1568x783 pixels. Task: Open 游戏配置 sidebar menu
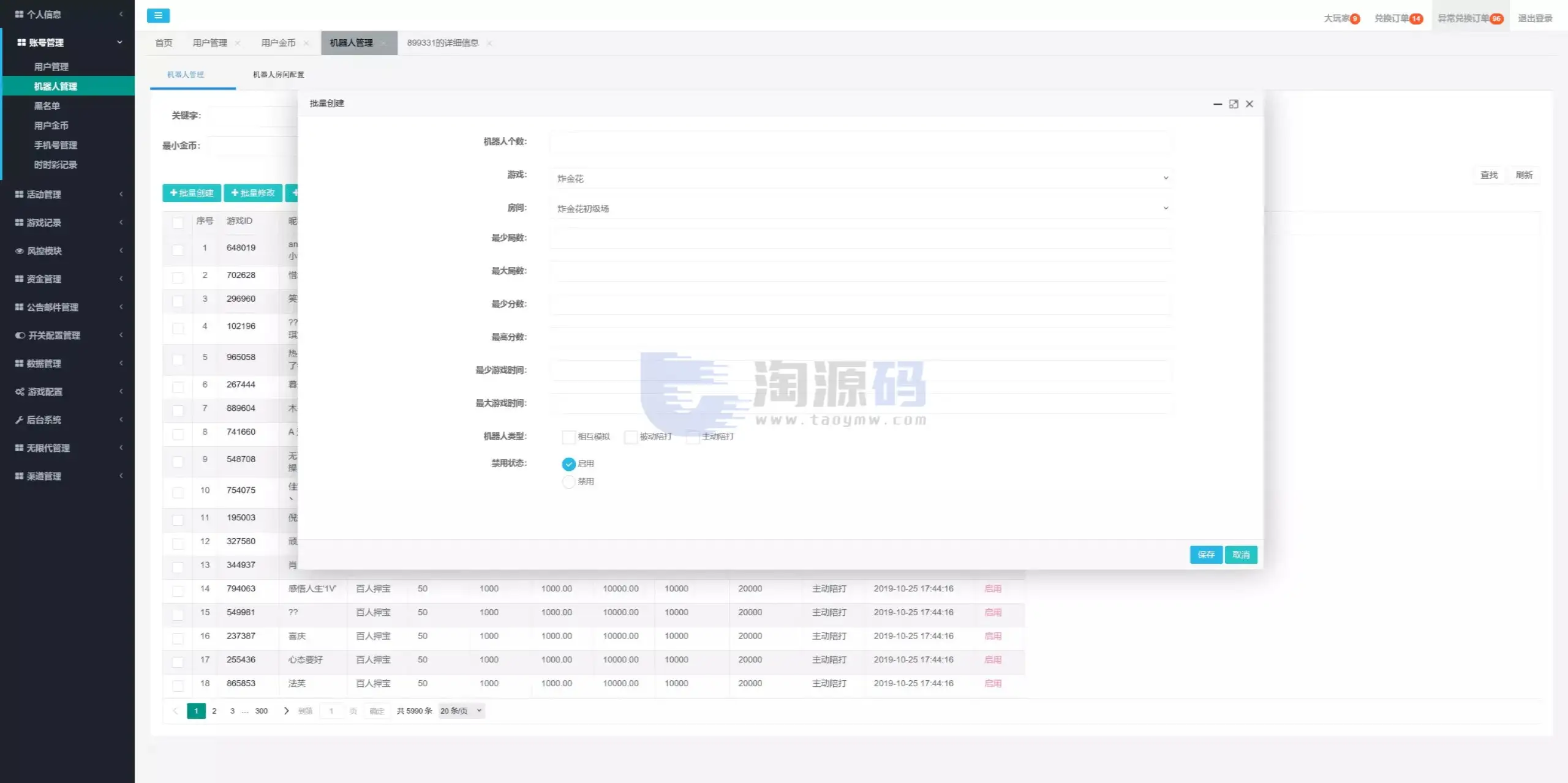tap(67, 392)
